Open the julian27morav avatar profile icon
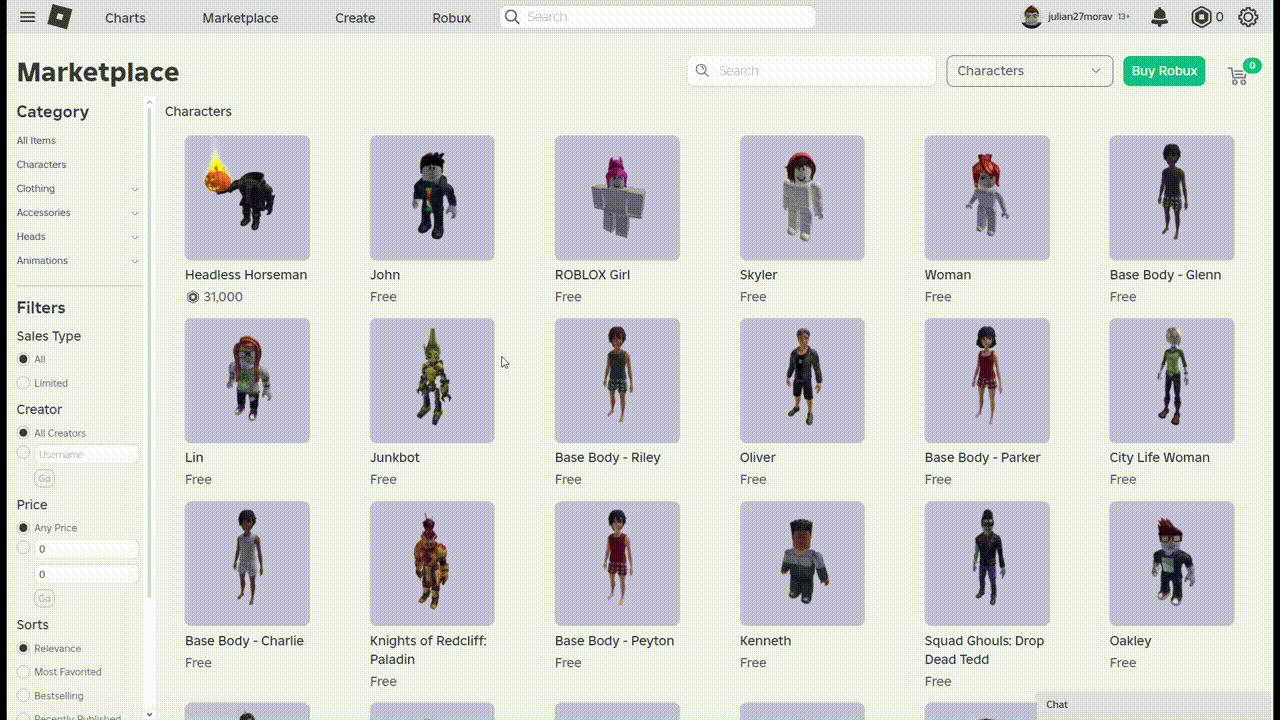The image size is (1280, 720). [1032, 17]
